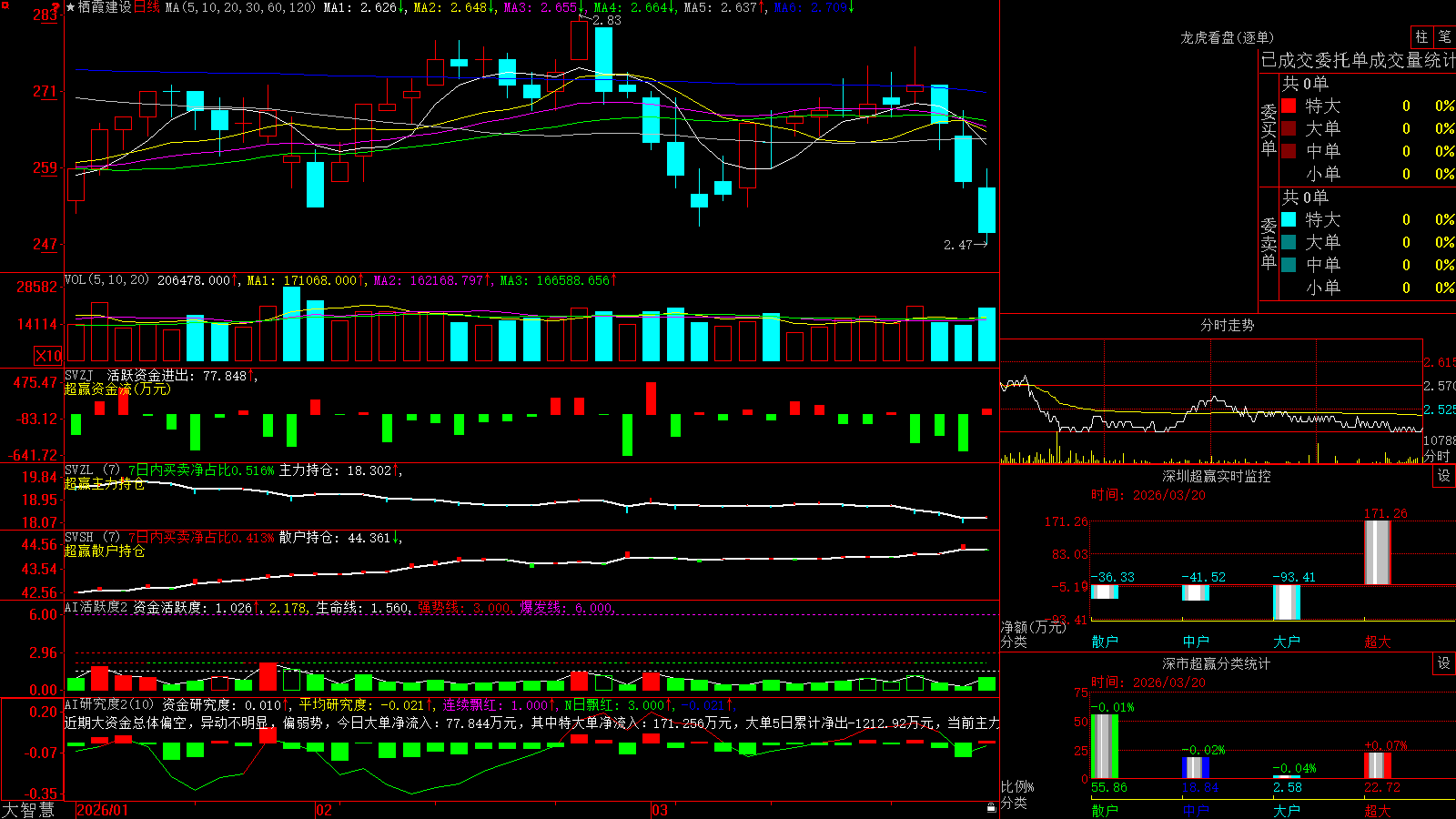
Task: Click the dark red 中单 swatch in 委买单
Action: [x=1289, y=151]
